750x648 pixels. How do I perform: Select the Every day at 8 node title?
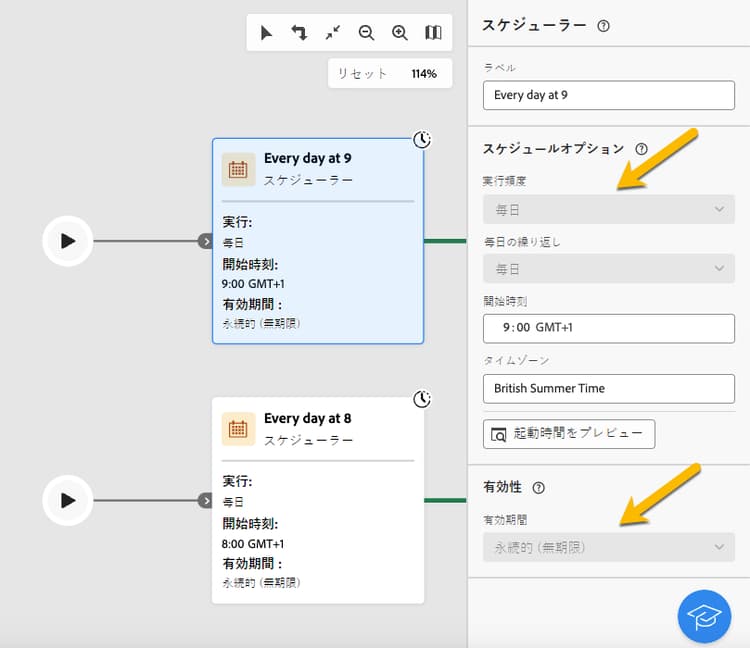point(308,418)
